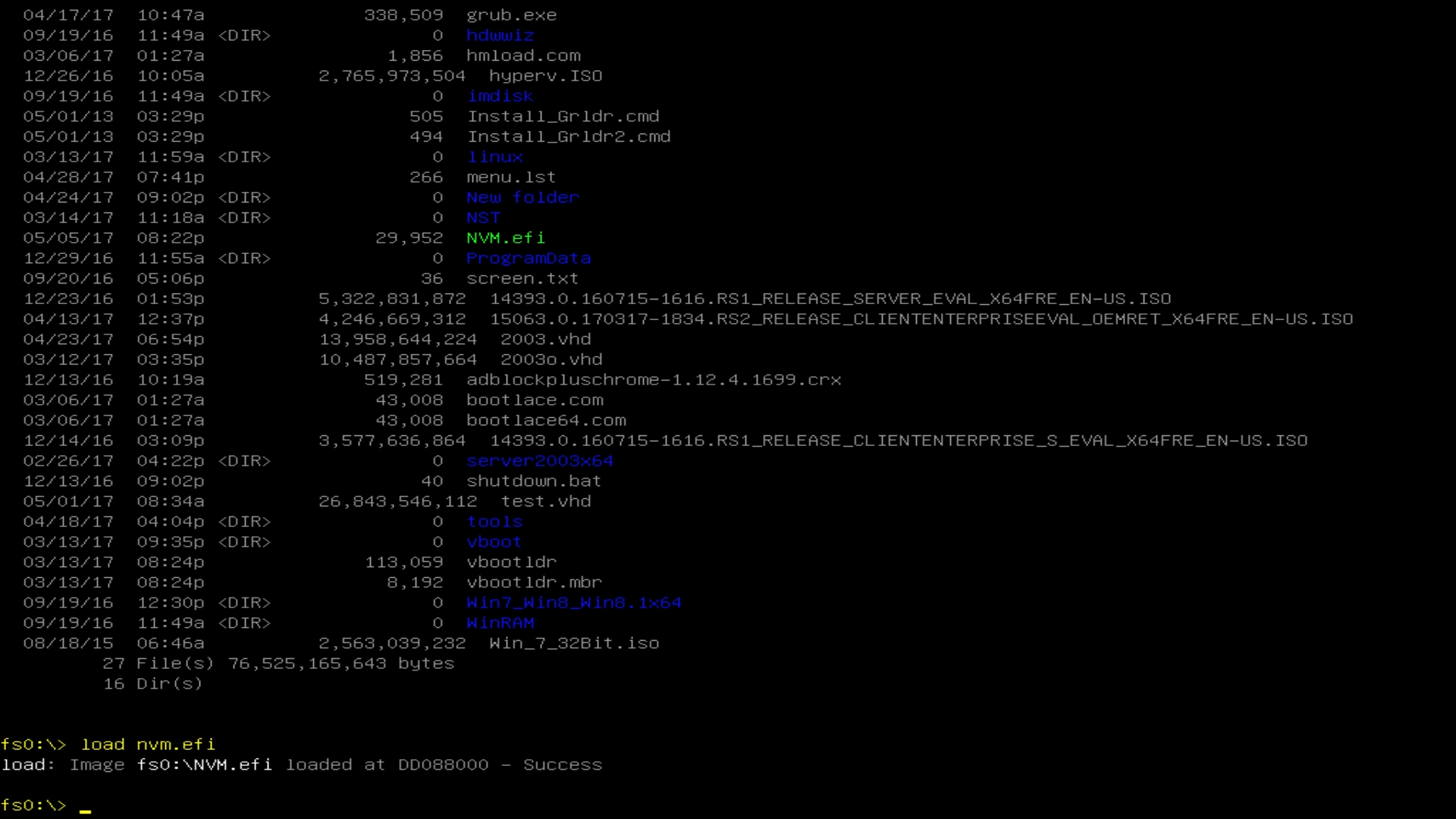Select the <DIR> marker on the hdwwiz row

coord(244,36)
